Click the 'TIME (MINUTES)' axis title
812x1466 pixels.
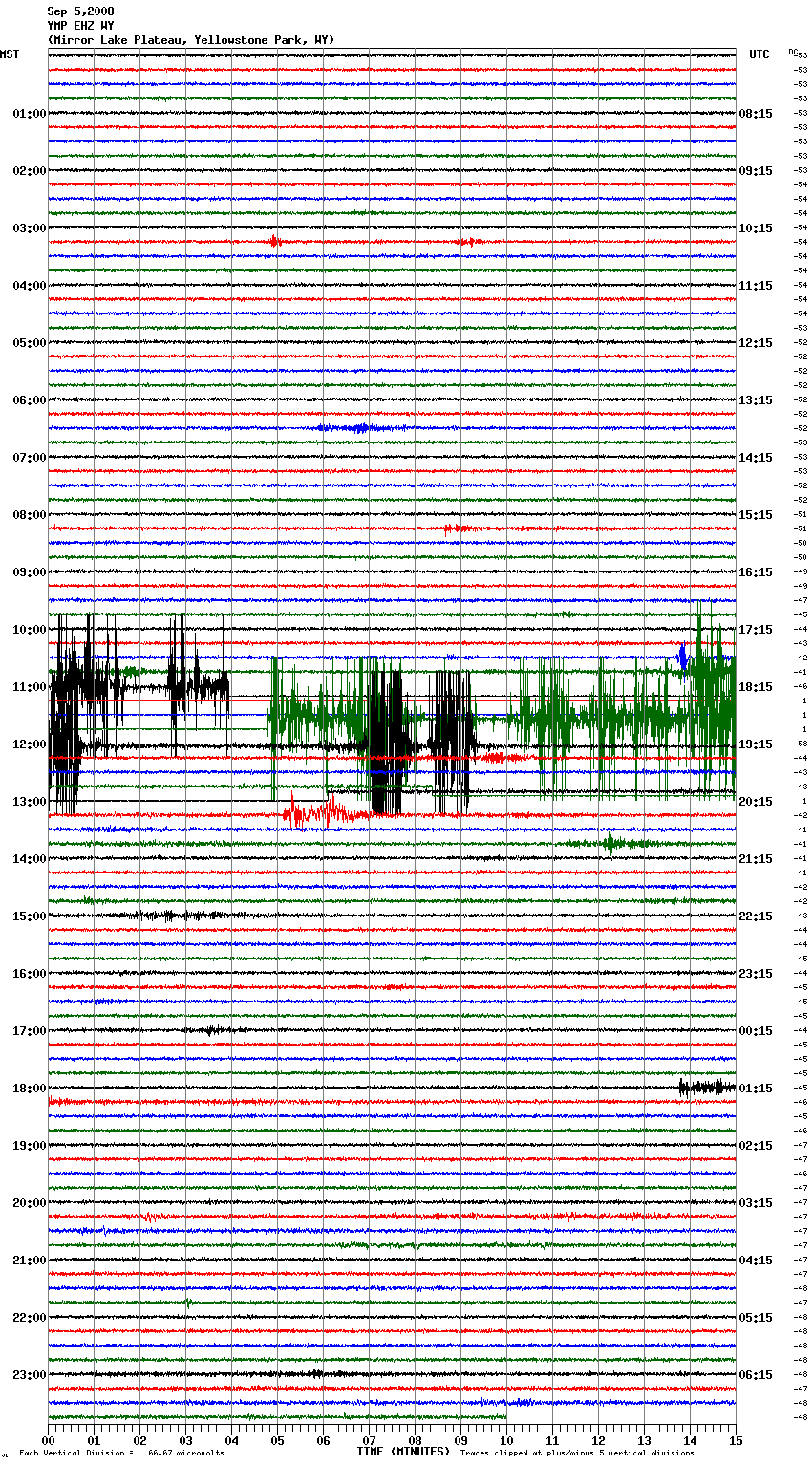click(x=403, y=1452)
